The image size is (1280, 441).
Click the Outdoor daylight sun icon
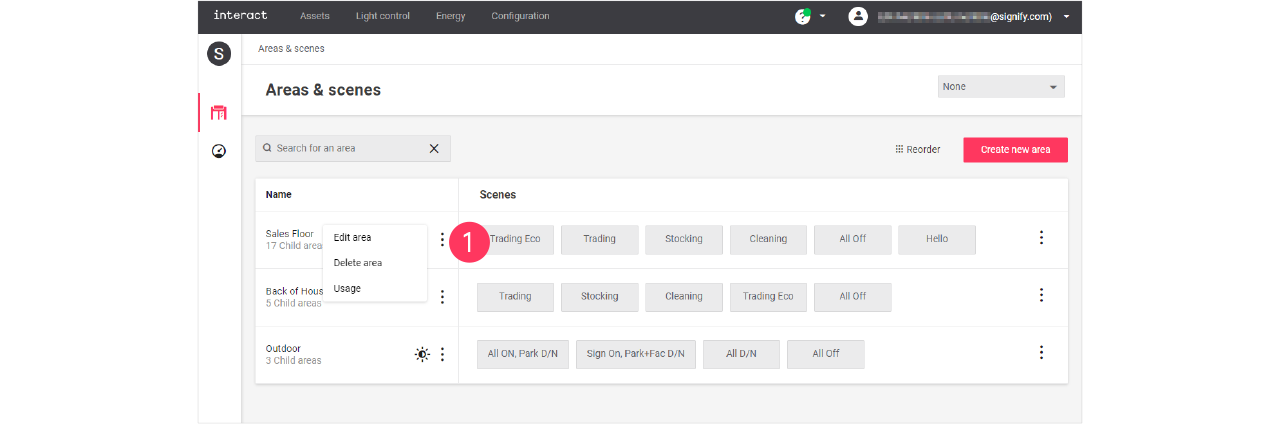[423, 354]
